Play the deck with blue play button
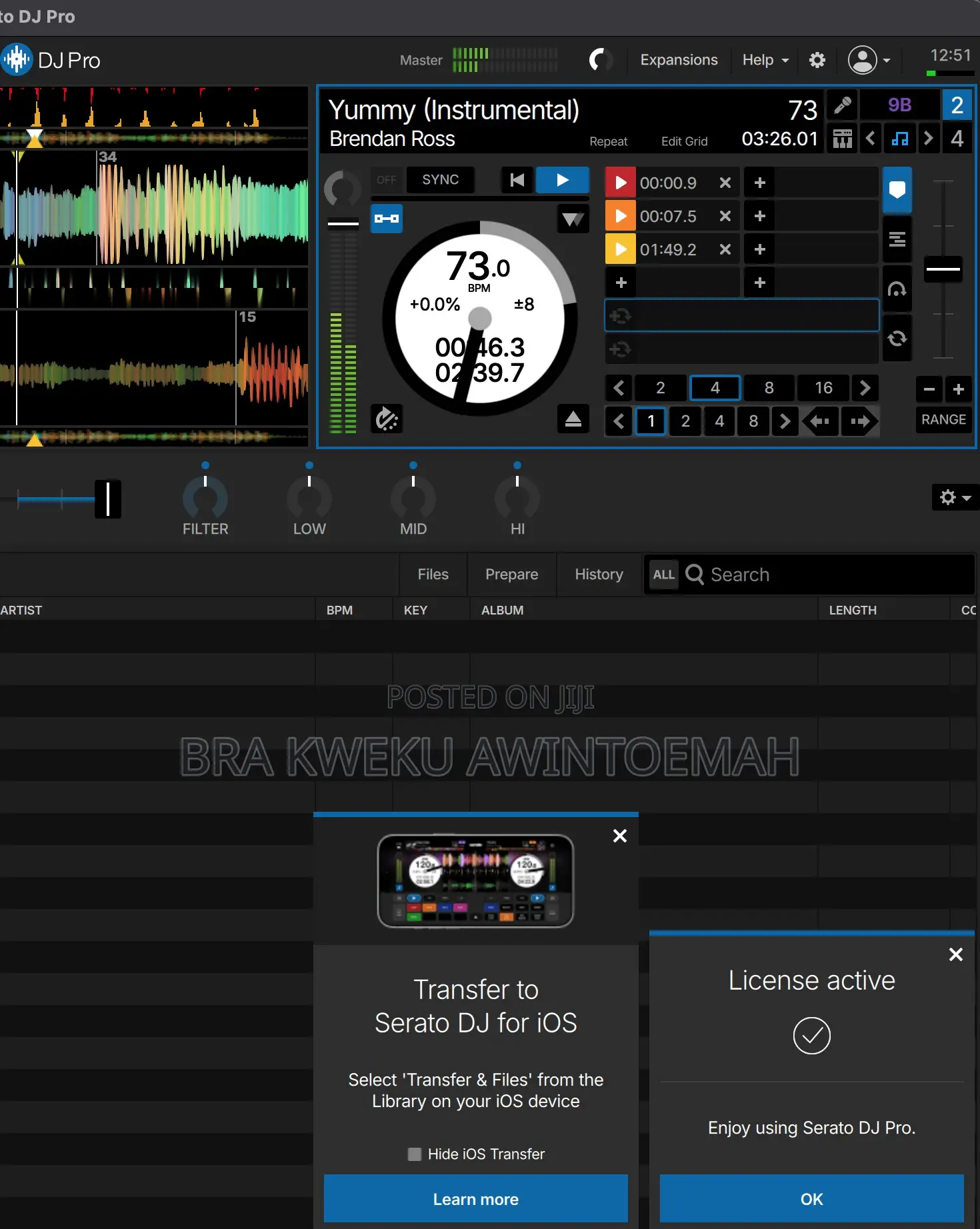Viewport: 980px width, 1229px height. coord(563,180)
